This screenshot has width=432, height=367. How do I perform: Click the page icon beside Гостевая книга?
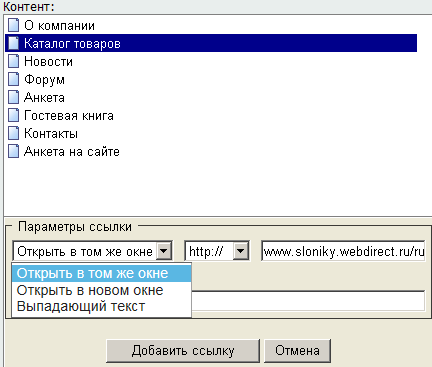coord(14,115)
